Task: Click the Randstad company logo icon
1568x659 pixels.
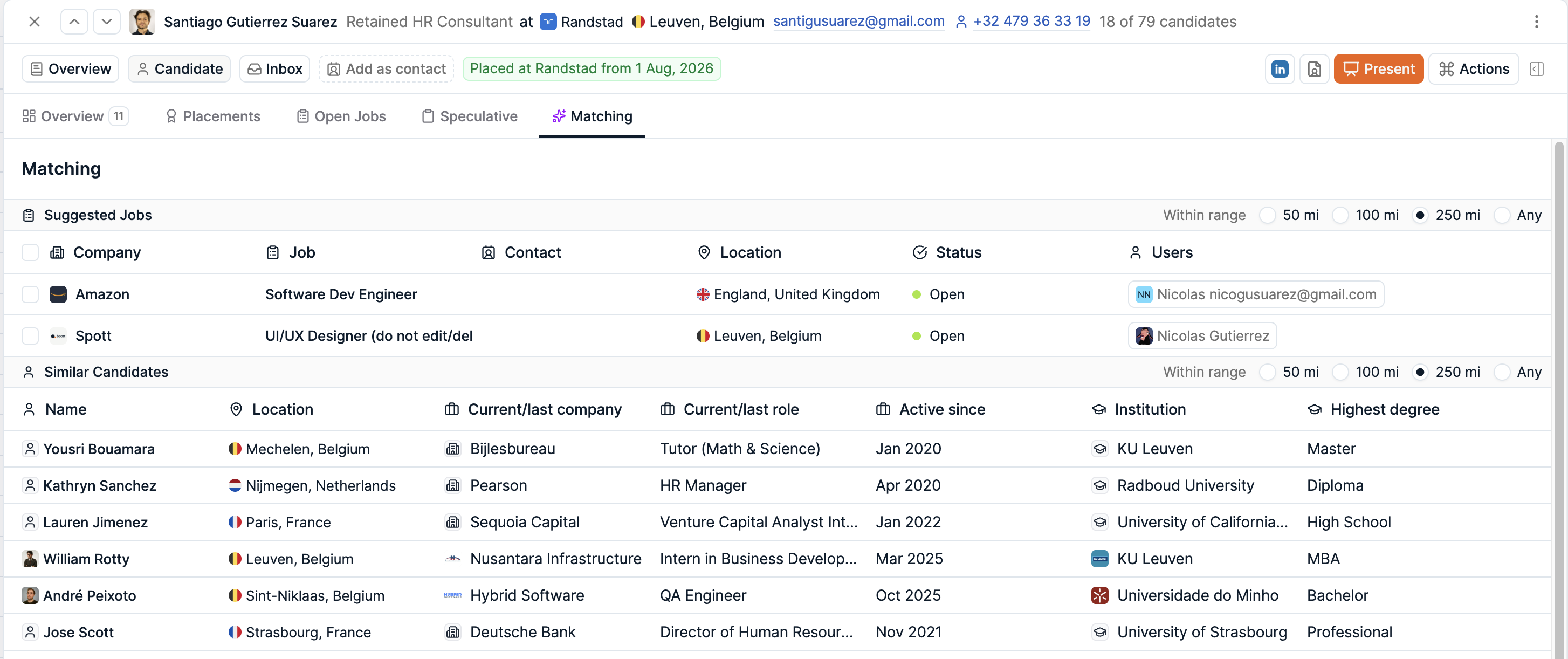Action: (548, 22)
